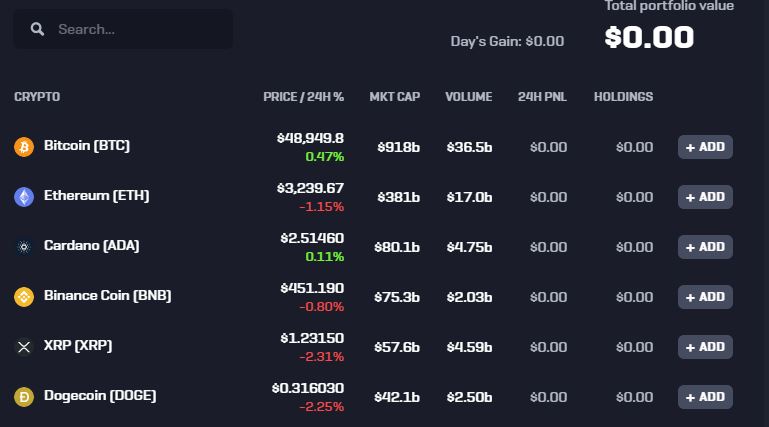The height and width of the screenshot is (427, 769).
Task: Click the XRP cross logo icon
Action: pyautogui.click(x=24, y=347)
